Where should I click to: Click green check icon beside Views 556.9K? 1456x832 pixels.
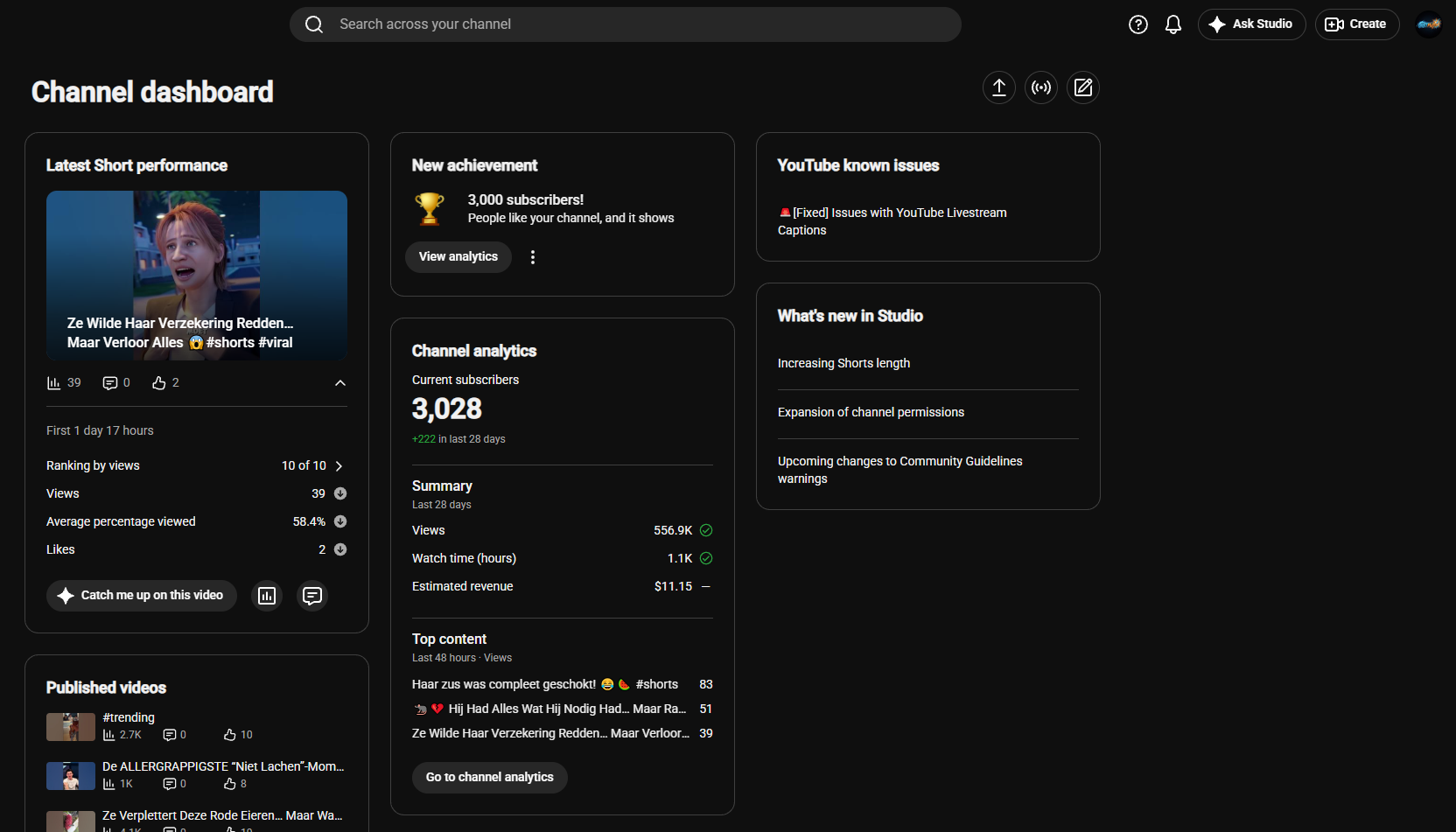706,530
